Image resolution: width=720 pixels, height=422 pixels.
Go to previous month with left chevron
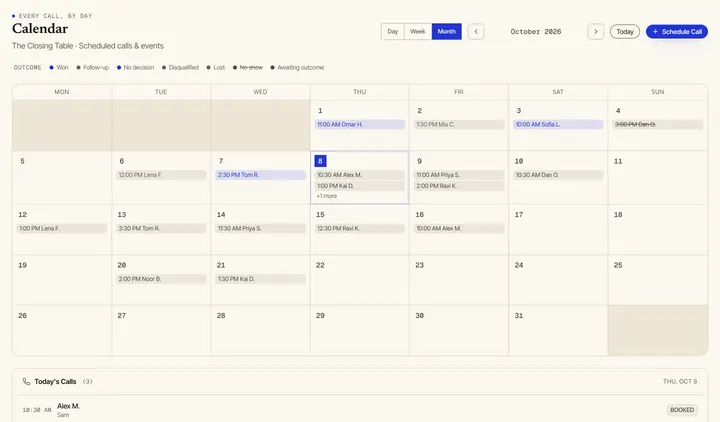pyautogui.click(x=476, y=32)
